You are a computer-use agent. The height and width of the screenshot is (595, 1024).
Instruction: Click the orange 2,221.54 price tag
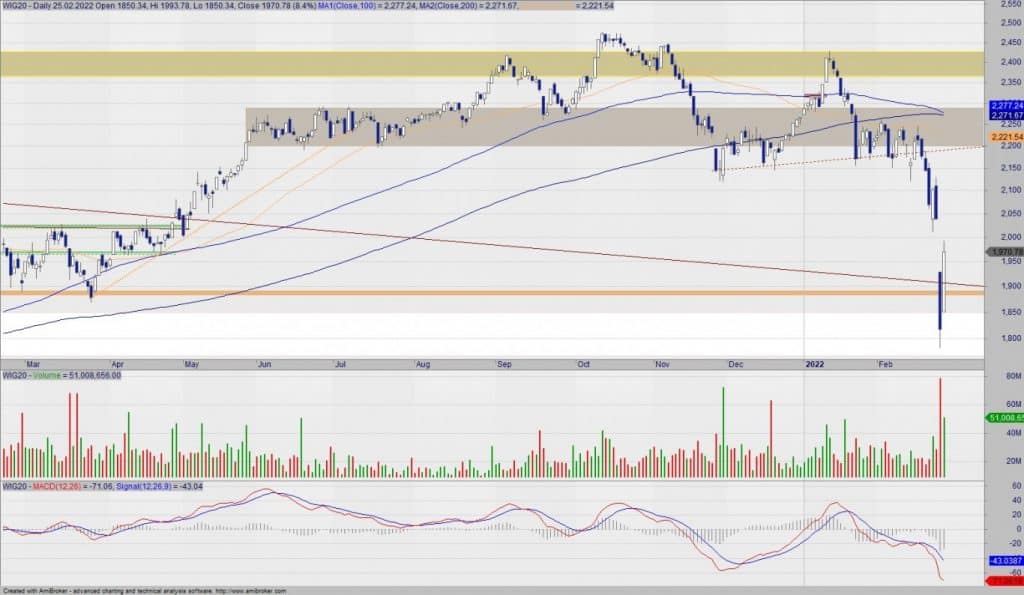click(1004, 136)
